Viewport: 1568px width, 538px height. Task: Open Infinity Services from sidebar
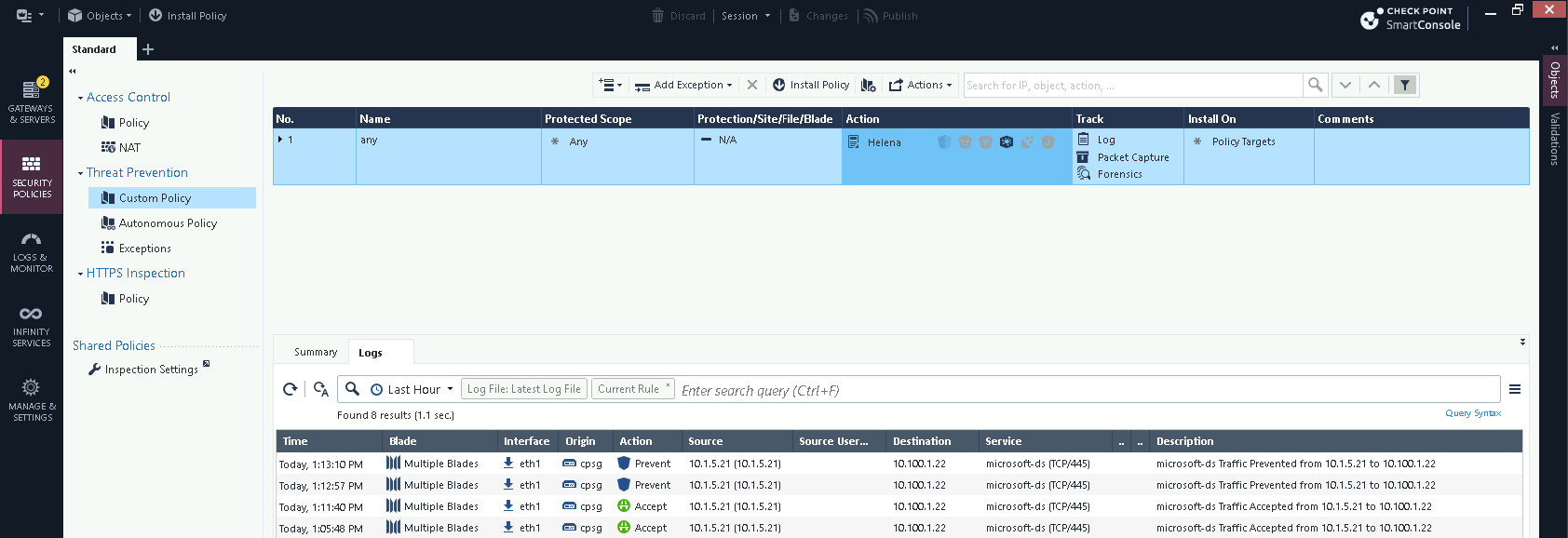(x=31, y=326)
